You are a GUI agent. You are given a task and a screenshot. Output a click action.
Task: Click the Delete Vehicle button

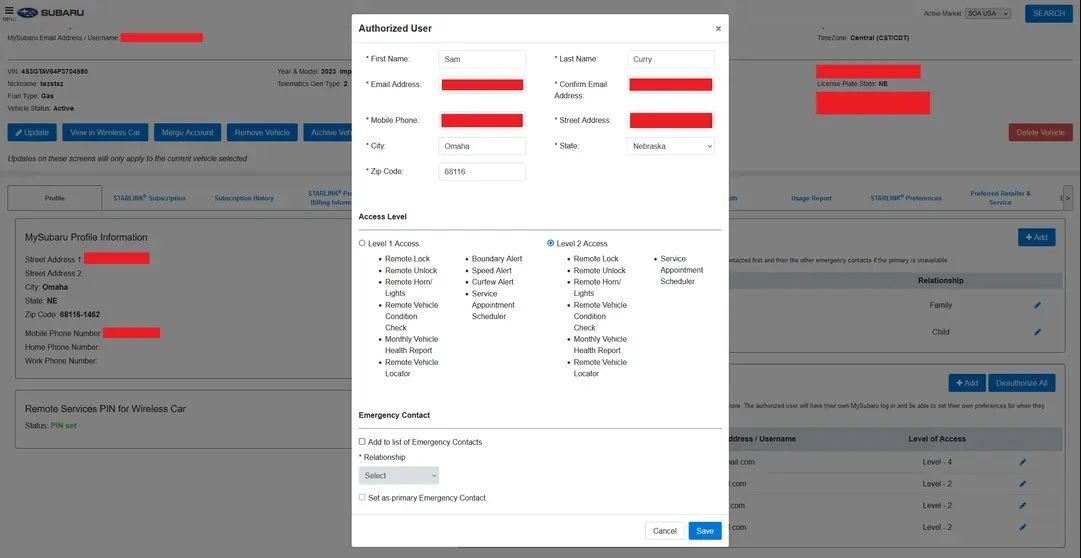(x=1040, y=132)
